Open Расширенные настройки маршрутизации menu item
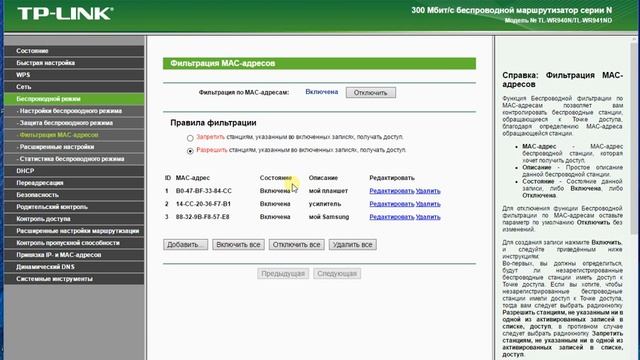 click(74, 231)
